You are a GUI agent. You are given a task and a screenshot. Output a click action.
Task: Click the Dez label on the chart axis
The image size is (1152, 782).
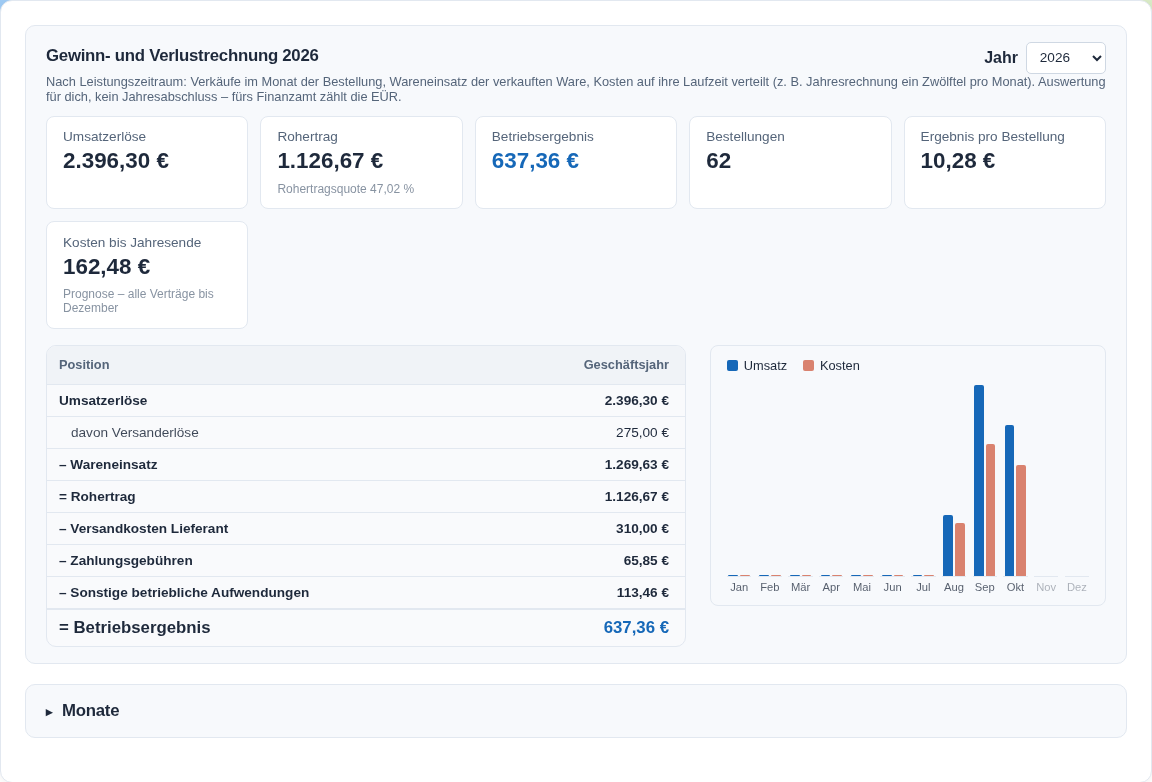(1076, 587)
